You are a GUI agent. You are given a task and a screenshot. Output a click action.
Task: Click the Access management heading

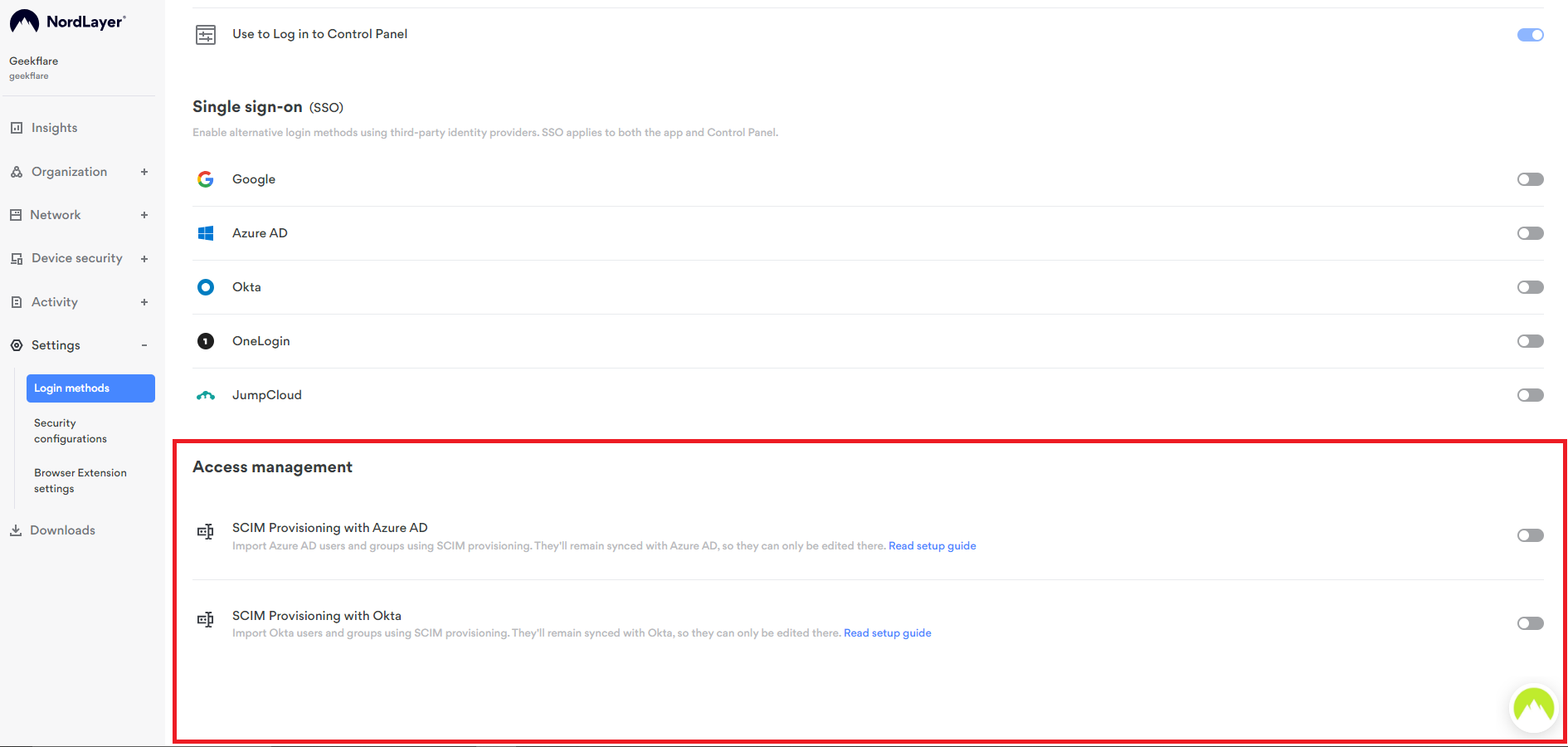(x=272, y=467)
